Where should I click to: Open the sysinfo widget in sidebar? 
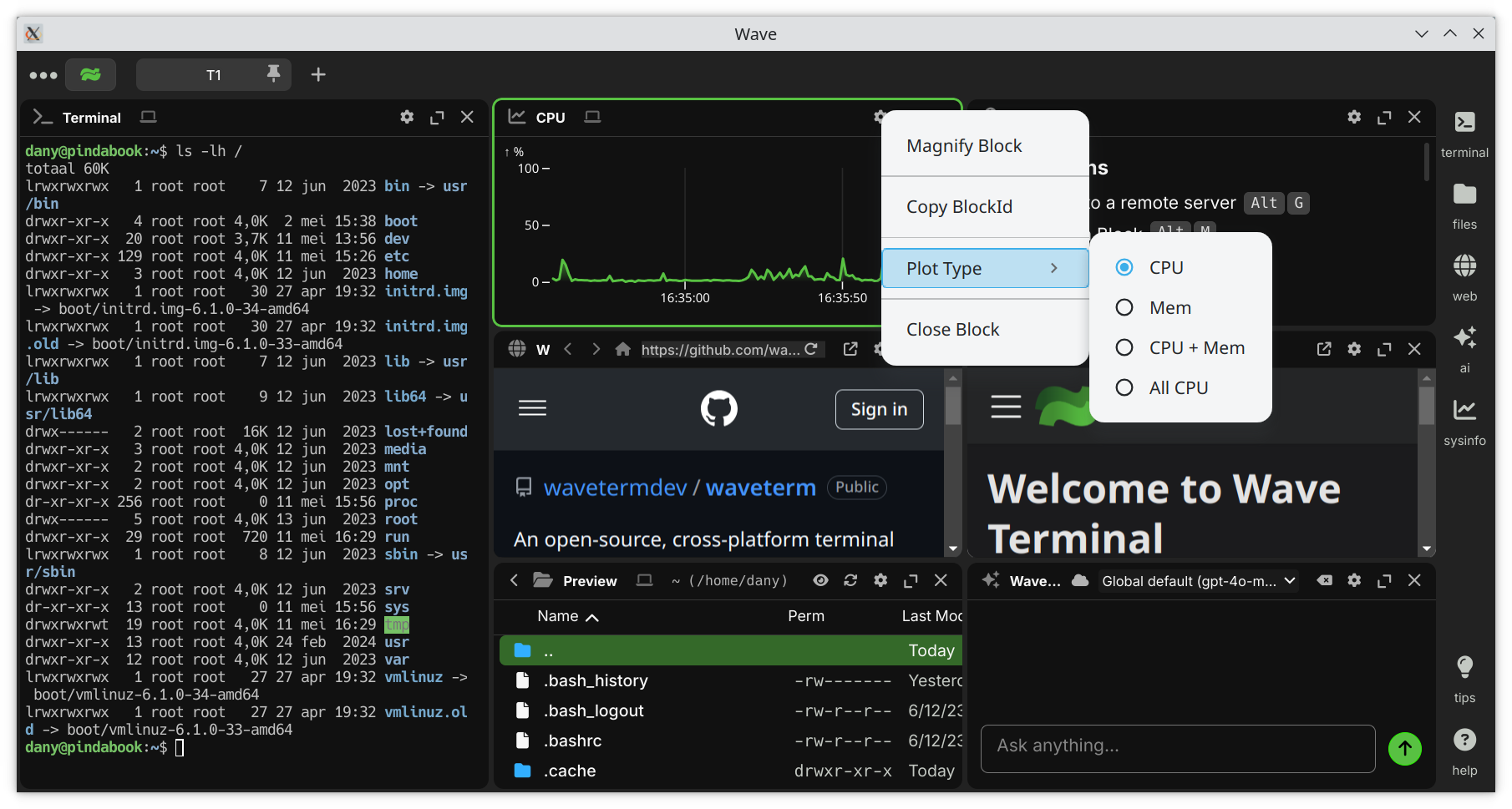coord(1464,422)
